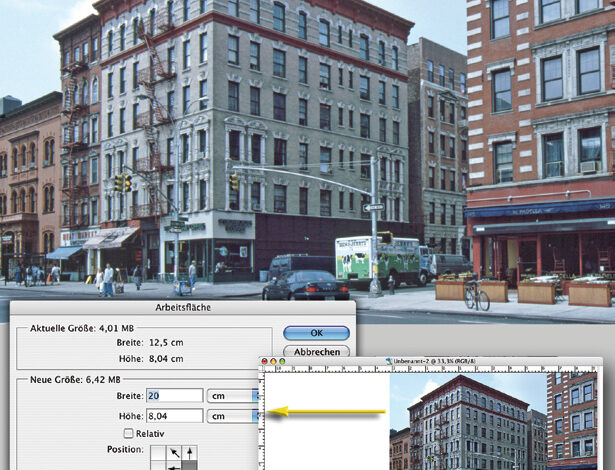The height and width of the screenshot is (470, 615).
Task: Open the Breite unit dropdown set to cm
Action: tap(233, 395)
